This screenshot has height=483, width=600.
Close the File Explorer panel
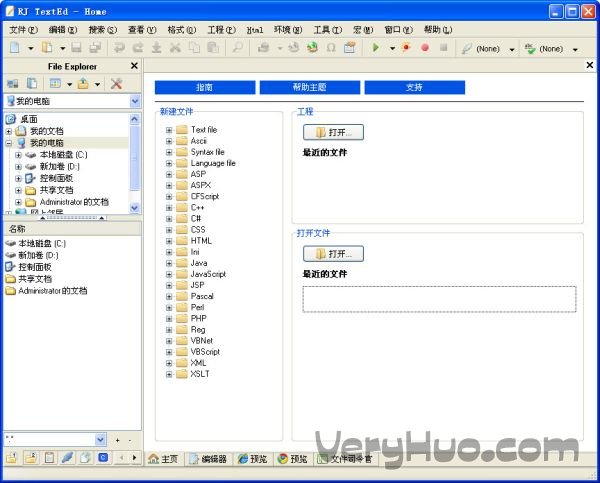(x=133, y=66)
